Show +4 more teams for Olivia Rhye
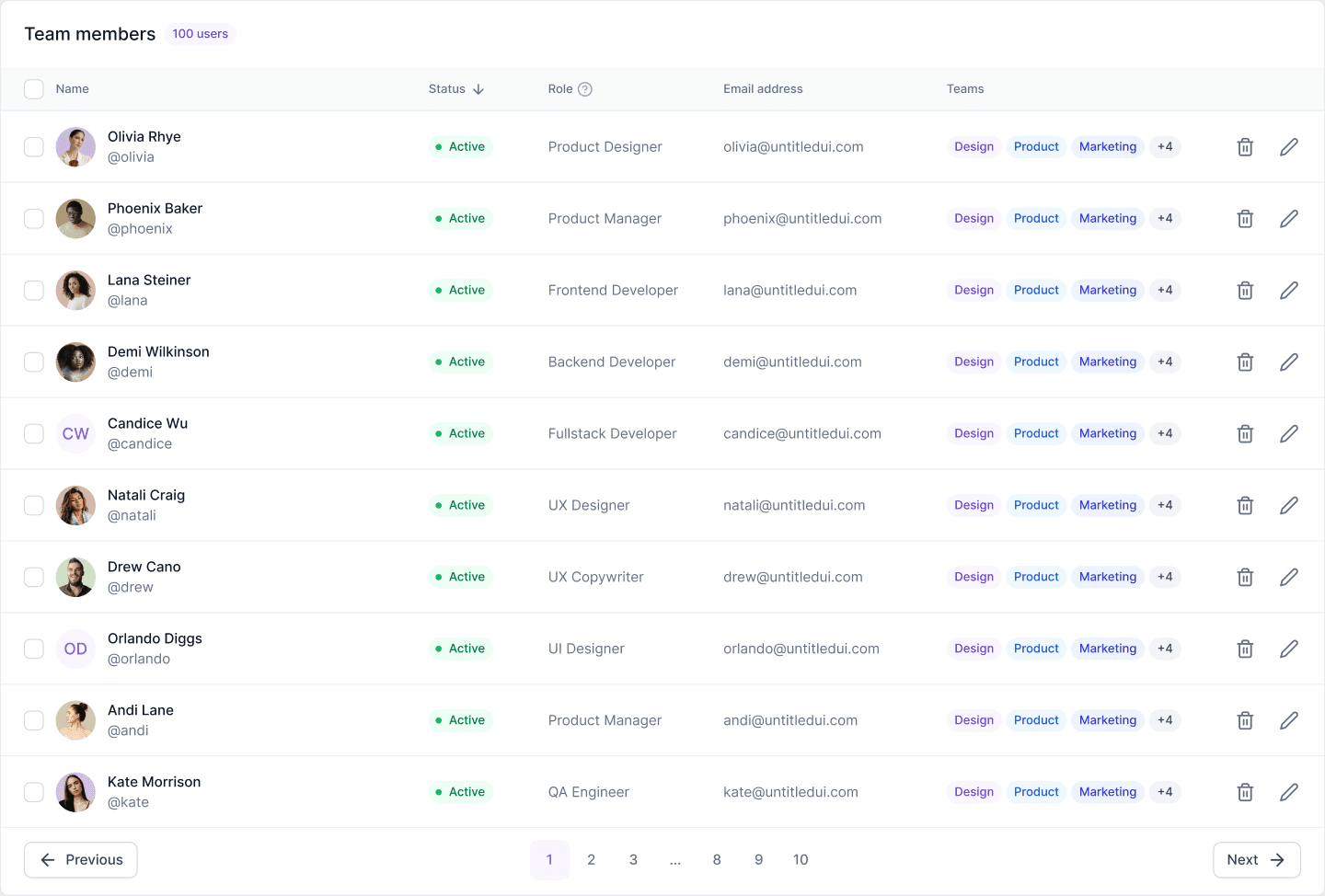 [x=1165, y=147]
